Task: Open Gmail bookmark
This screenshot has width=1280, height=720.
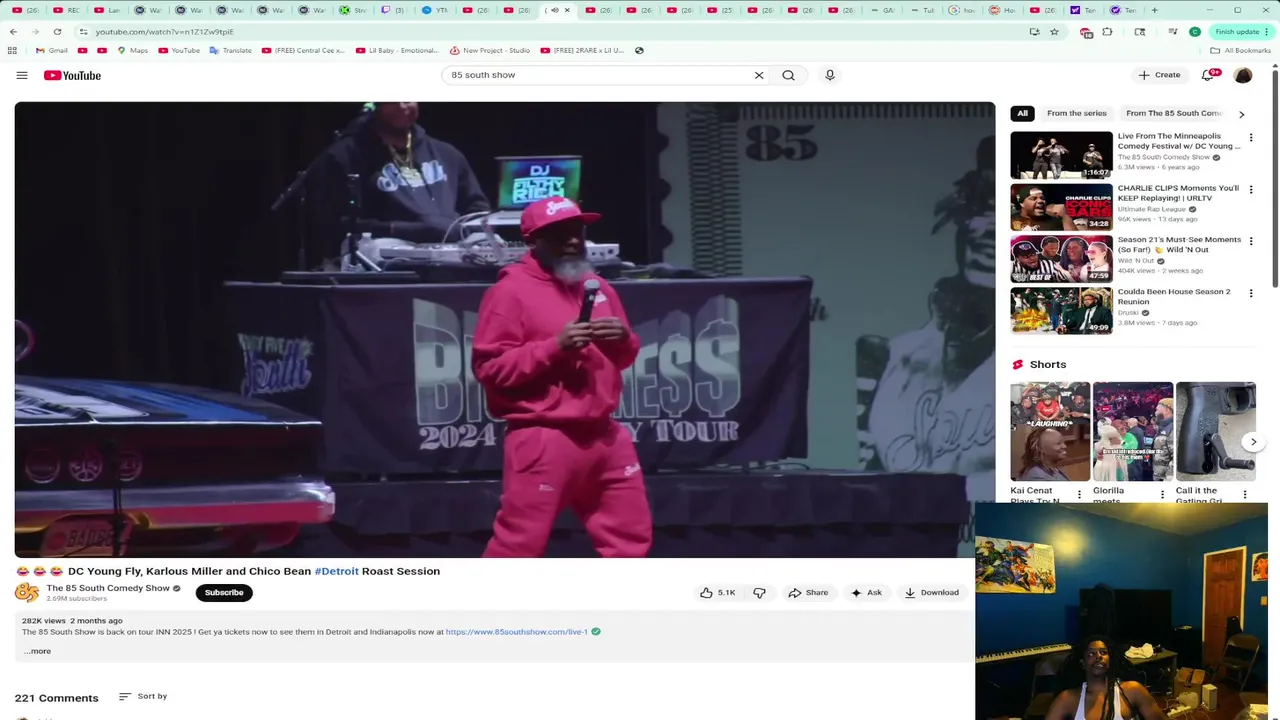Action: pyautogui.click(x=52, y=50)
